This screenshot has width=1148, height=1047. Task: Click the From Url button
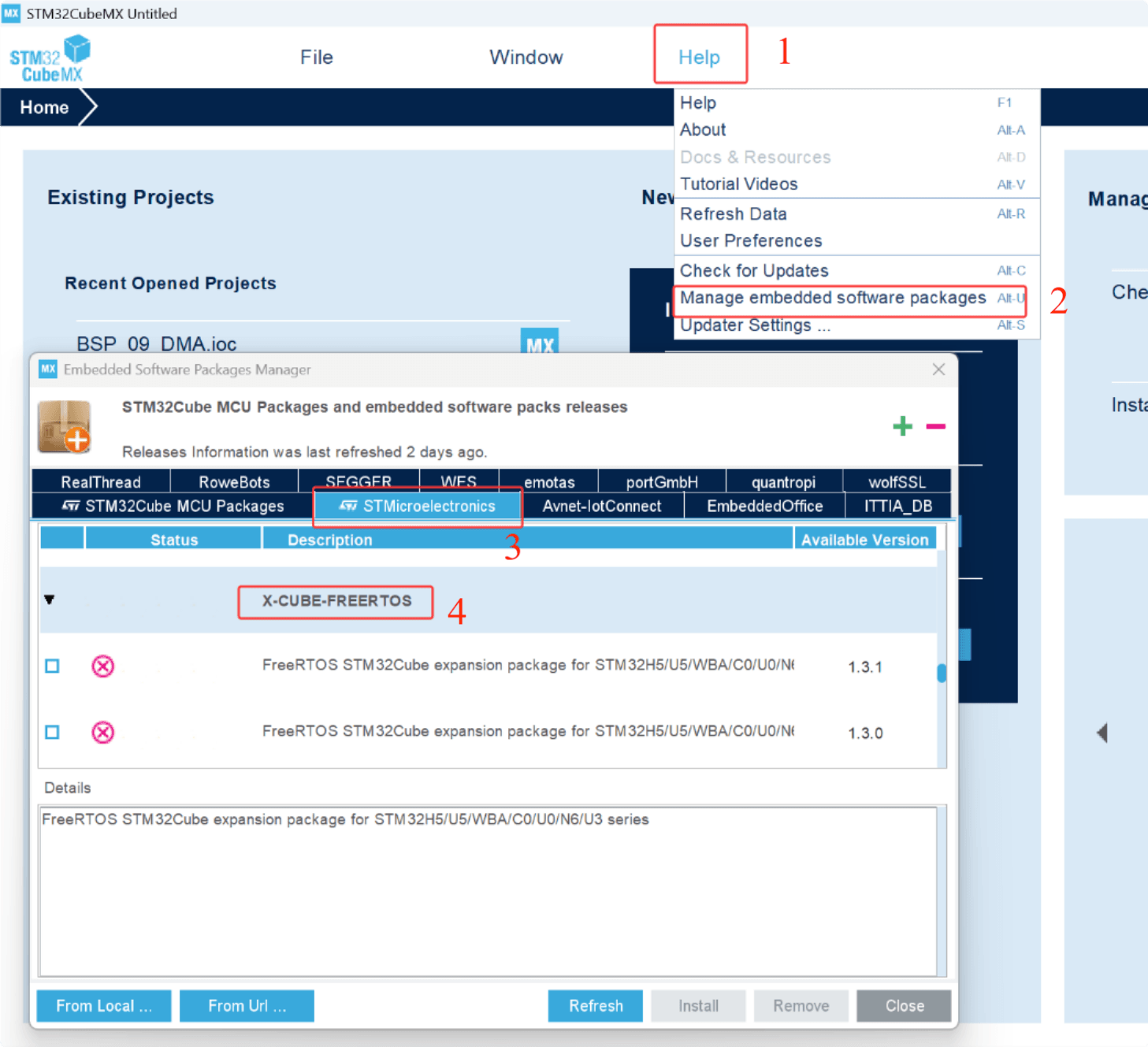click(247, 1006)
